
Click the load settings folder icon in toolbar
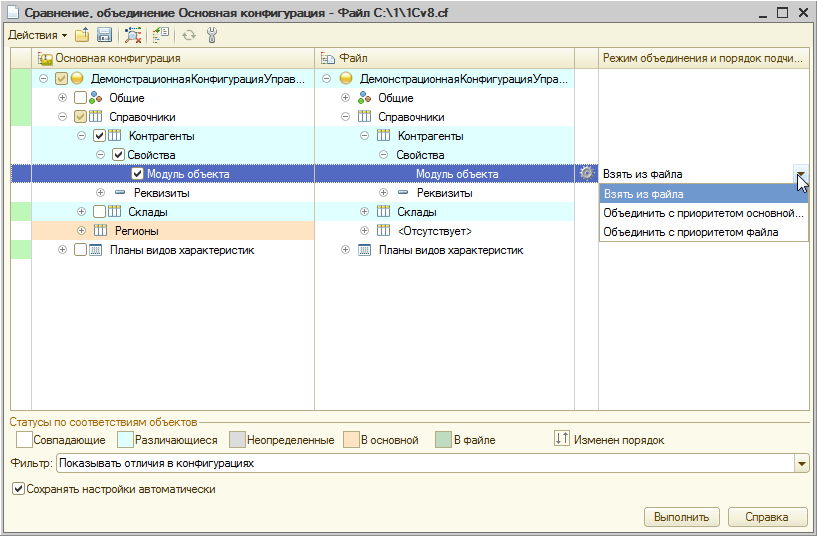[x=82, y=35]
